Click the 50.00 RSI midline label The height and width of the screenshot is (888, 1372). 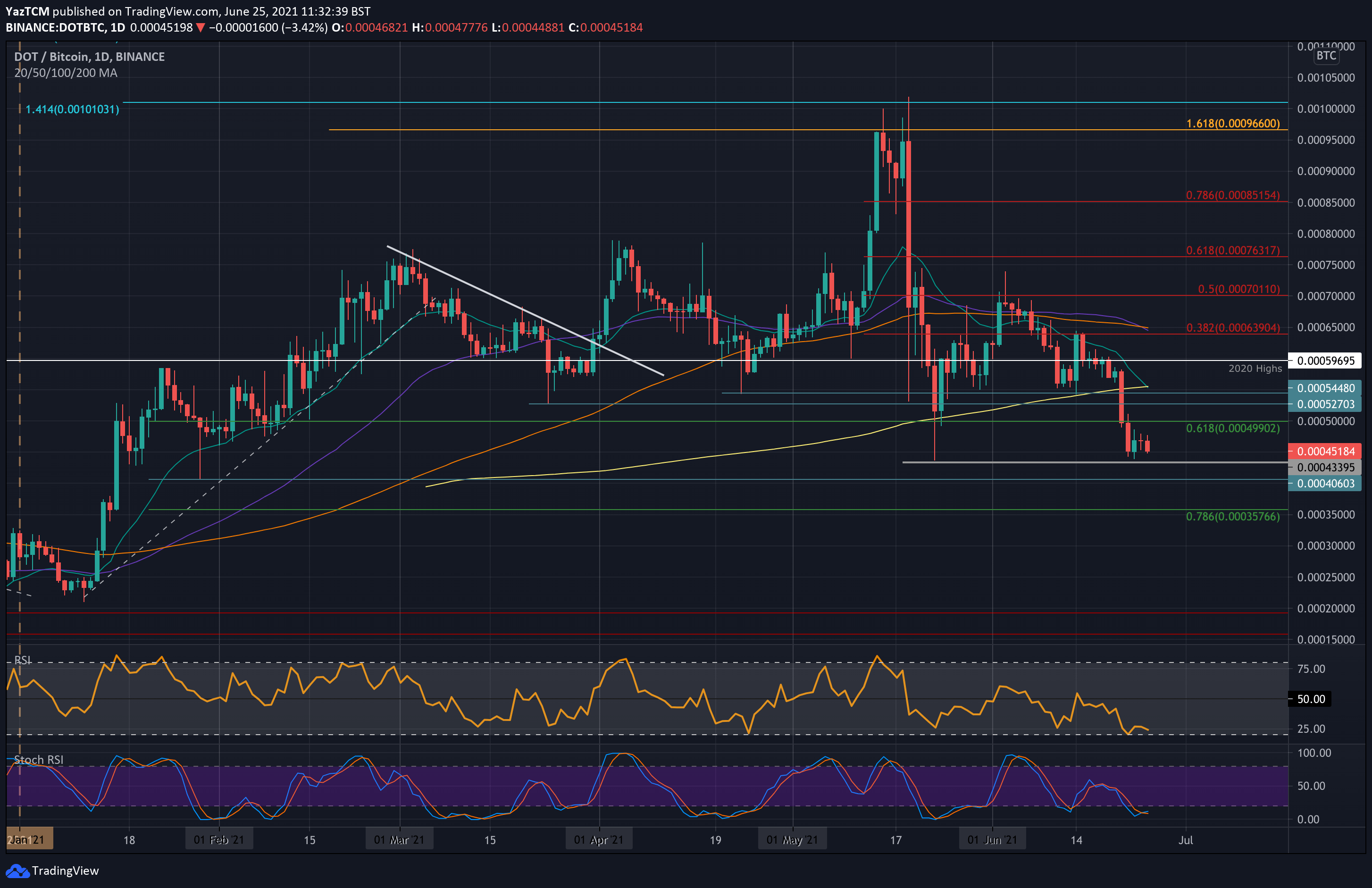click(1311, 699)
